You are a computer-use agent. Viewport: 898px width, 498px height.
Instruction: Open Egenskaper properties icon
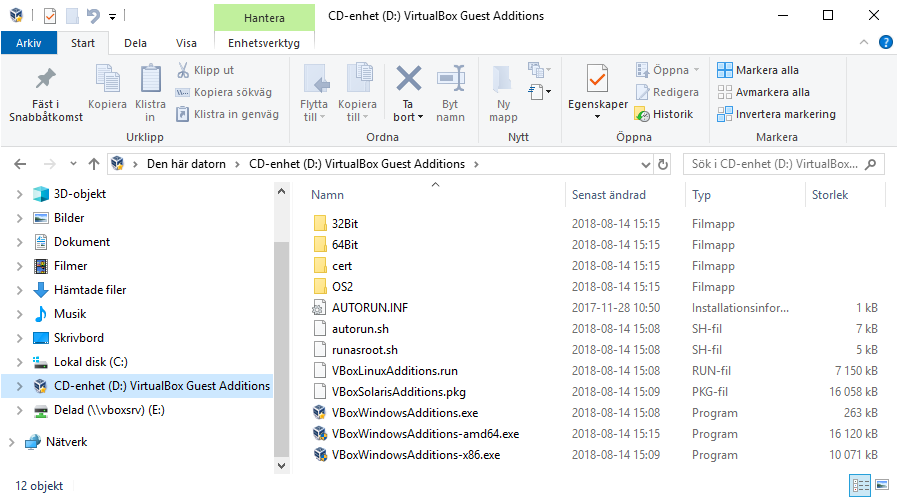[x=597, y=79]
